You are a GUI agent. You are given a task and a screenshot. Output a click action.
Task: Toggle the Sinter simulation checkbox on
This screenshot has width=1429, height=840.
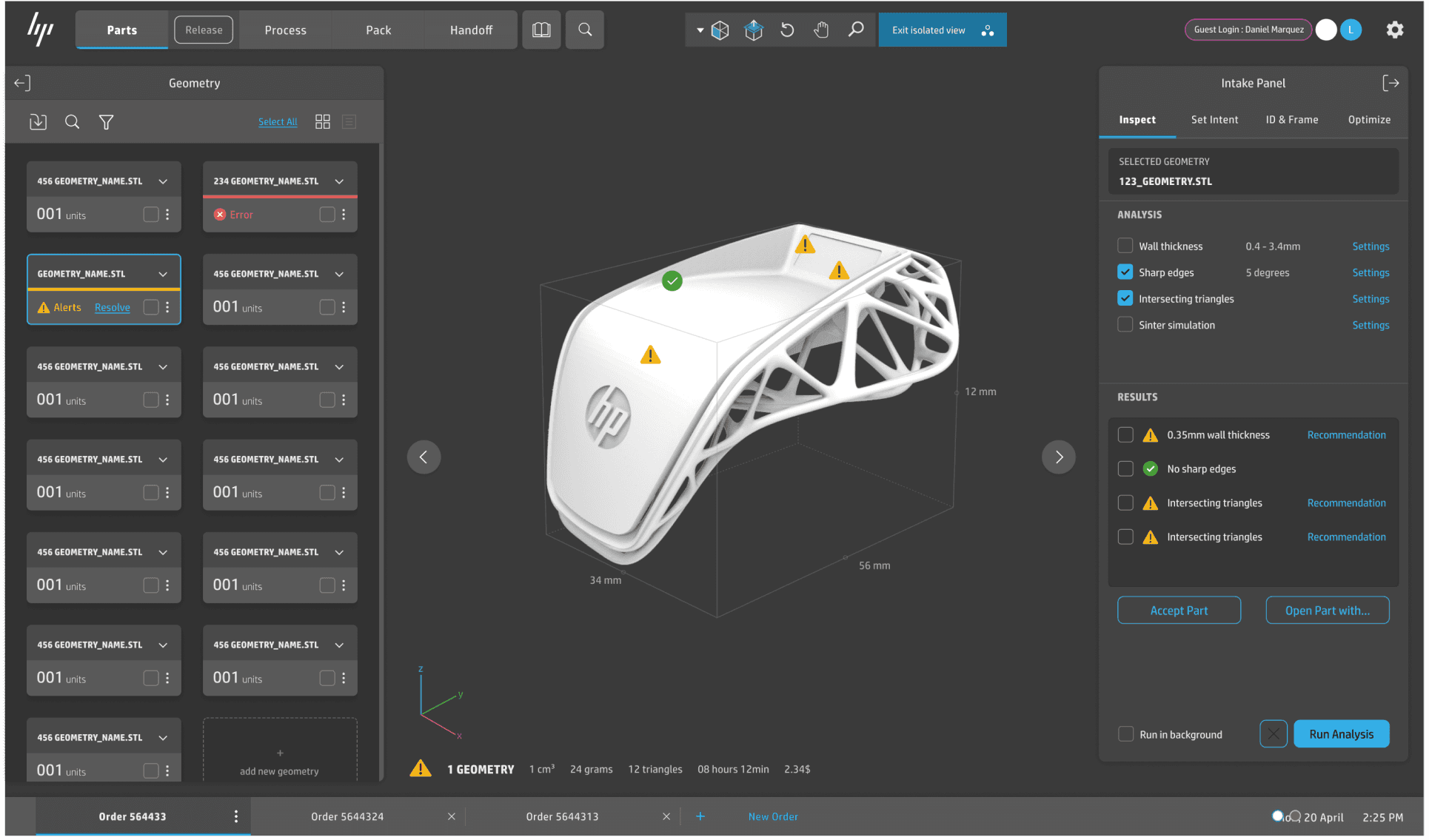[x=1124, y=324]
